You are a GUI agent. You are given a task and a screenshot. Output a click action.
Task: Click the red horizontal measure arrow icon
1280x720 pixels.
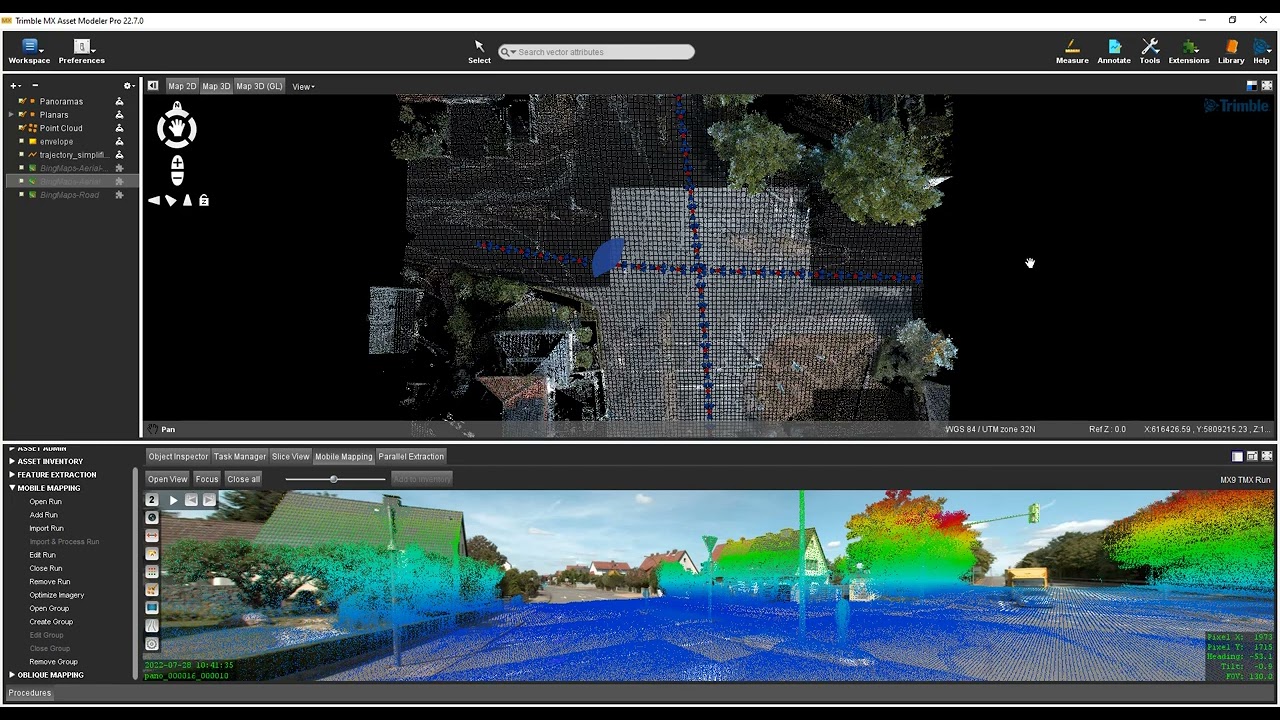[x=152, y=535]
